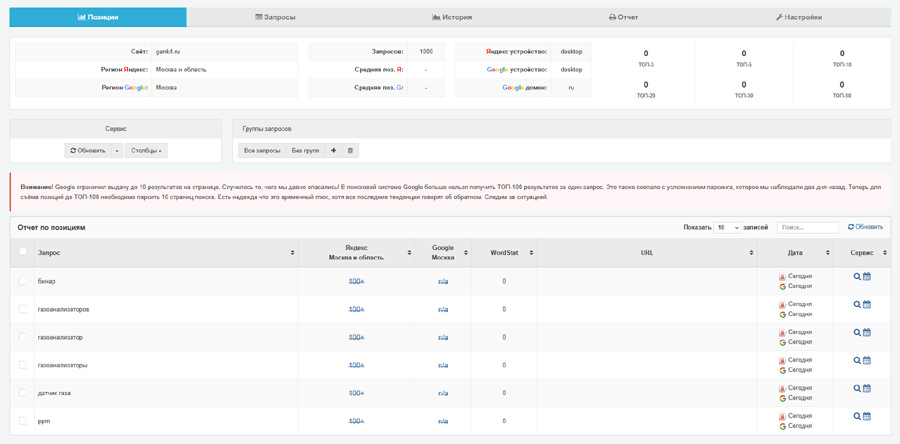This screenshot has height=444, width=900.
Task: Sort table by Запрос column
Action: pyautogui.click(x=166, y=252)
